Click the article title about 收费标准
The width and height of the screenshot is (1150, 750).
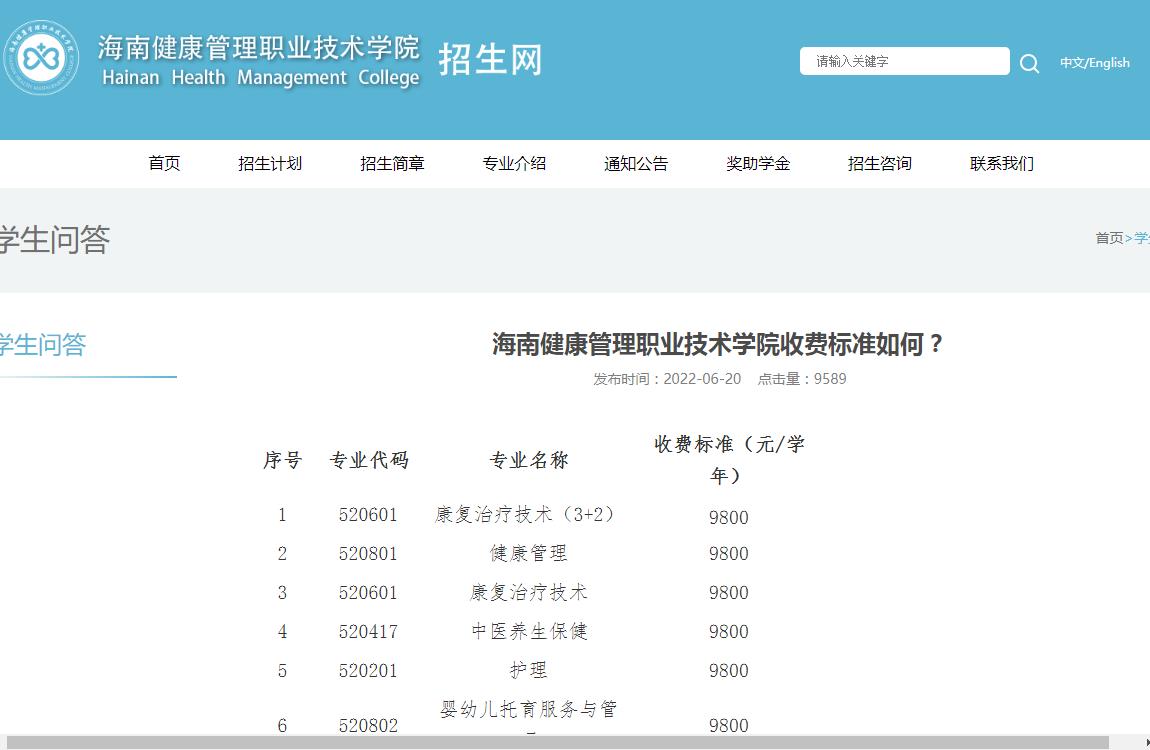tap(718, 344)
